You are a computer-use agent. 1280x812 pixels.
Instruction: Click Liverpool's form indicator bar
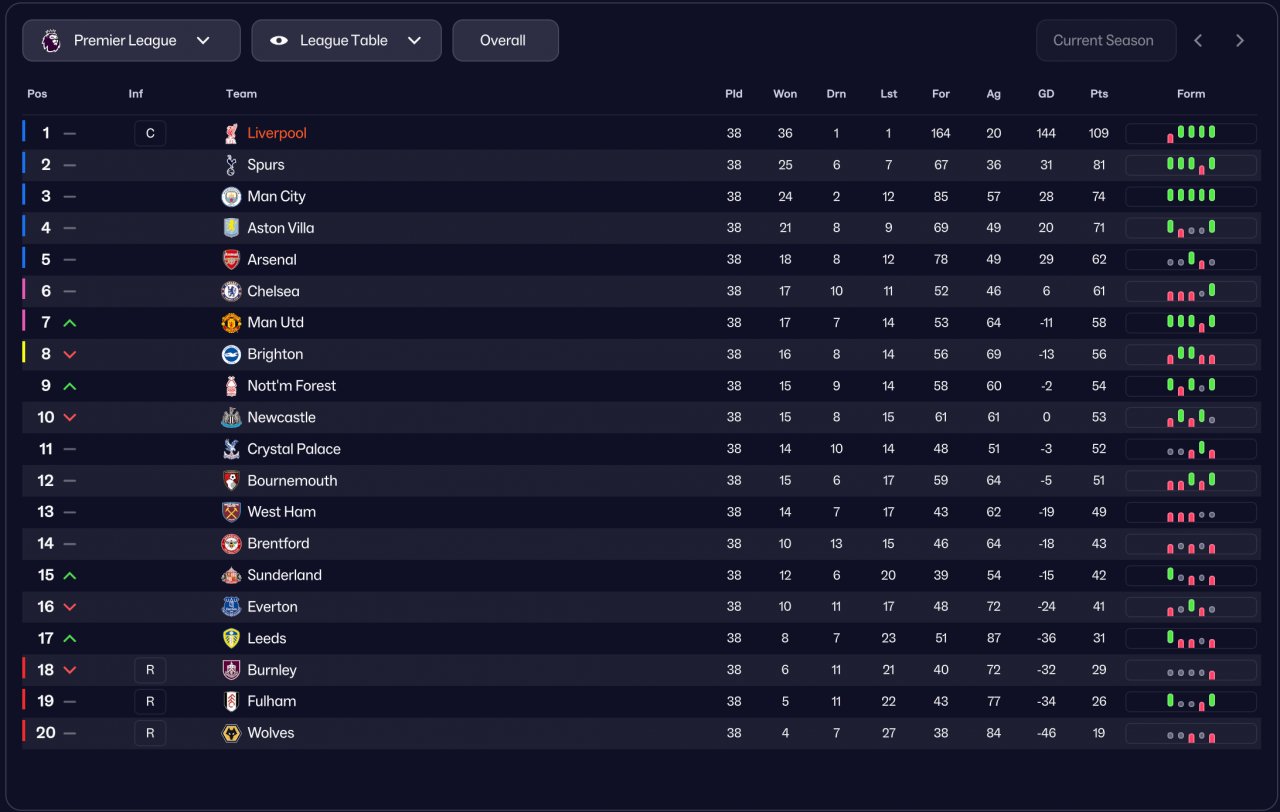pos(1191,133)
